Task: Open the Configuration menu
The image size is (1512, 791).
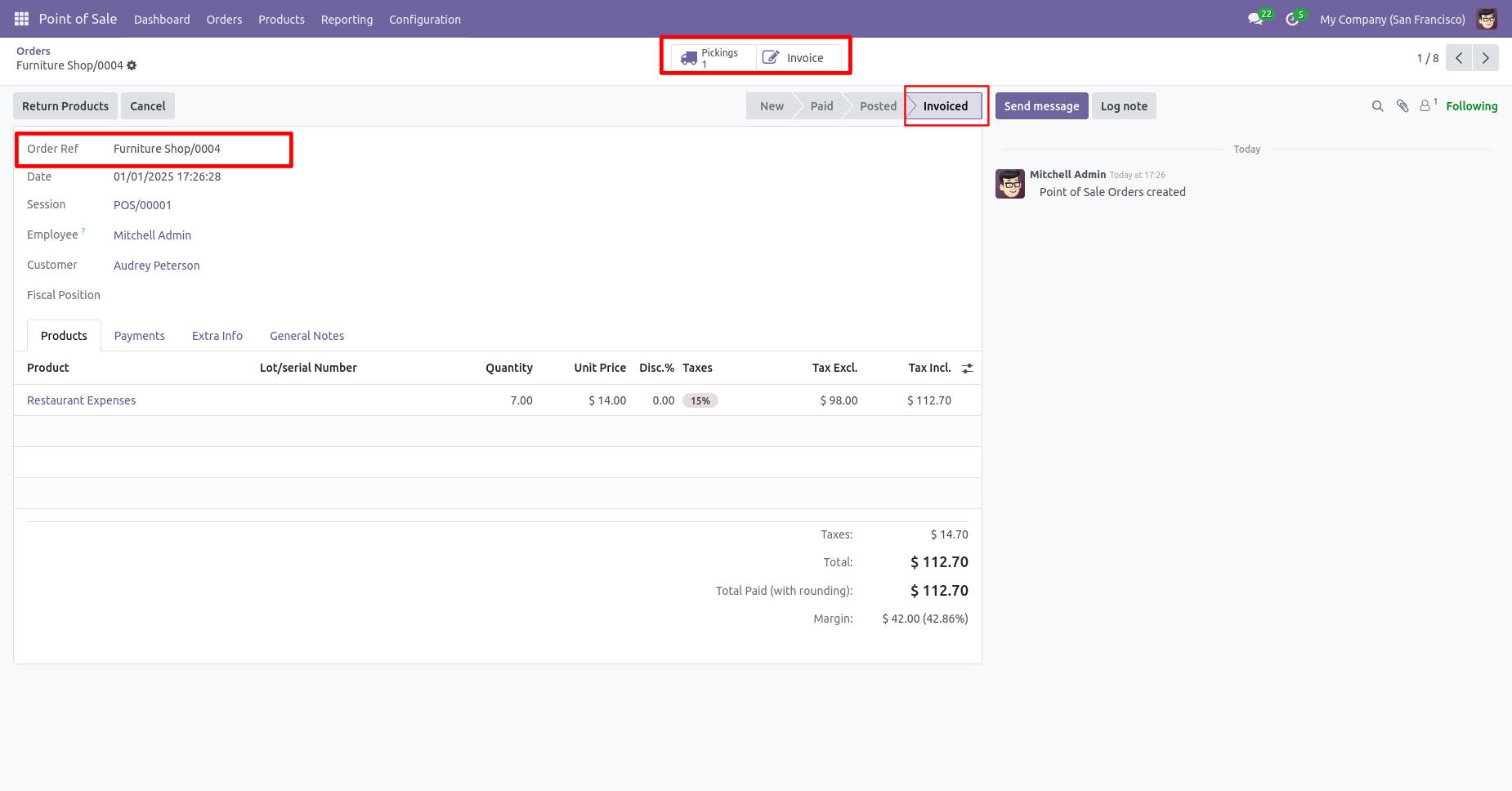Action: point(425,20)
